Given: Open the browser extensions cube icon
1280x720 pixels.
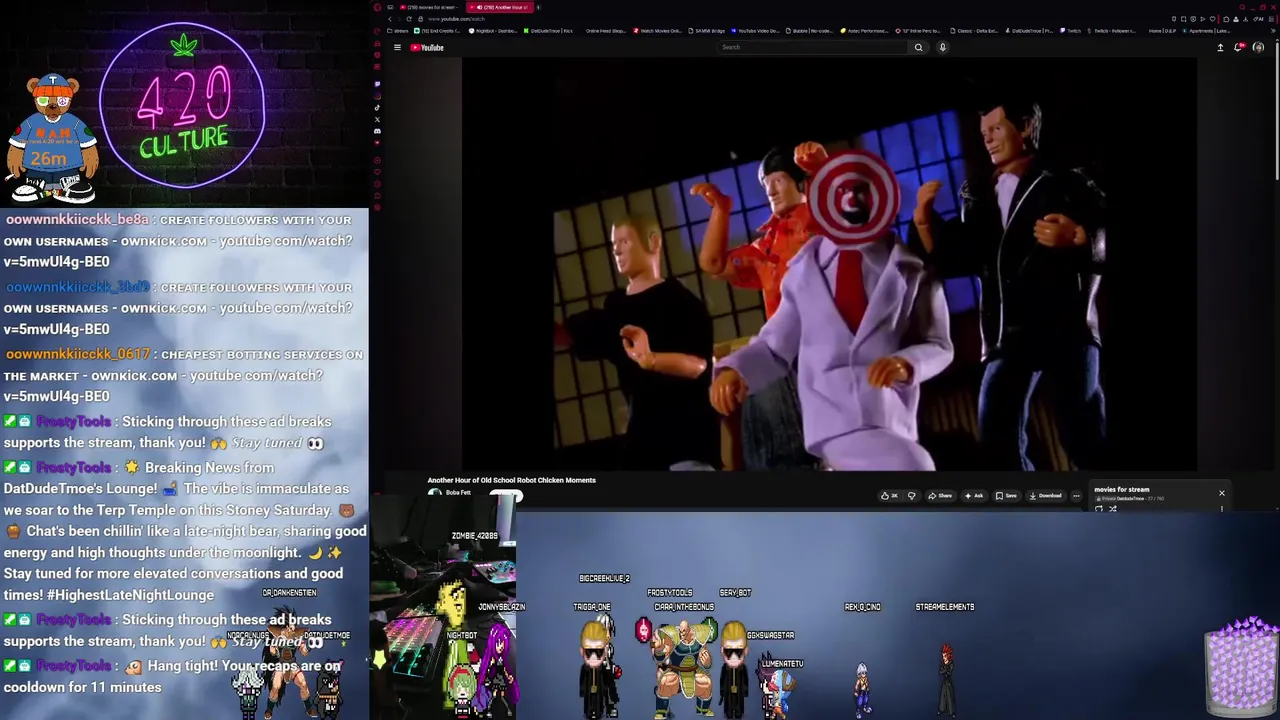Looking at the screenshot, I should tap(1226, 19).
